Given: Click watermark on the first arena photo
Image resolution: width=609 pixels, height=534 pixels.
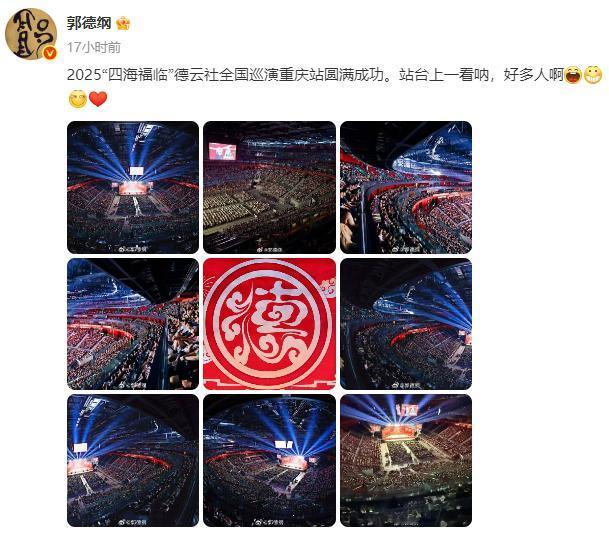Looking at the screenshot, I should point(133,249).
